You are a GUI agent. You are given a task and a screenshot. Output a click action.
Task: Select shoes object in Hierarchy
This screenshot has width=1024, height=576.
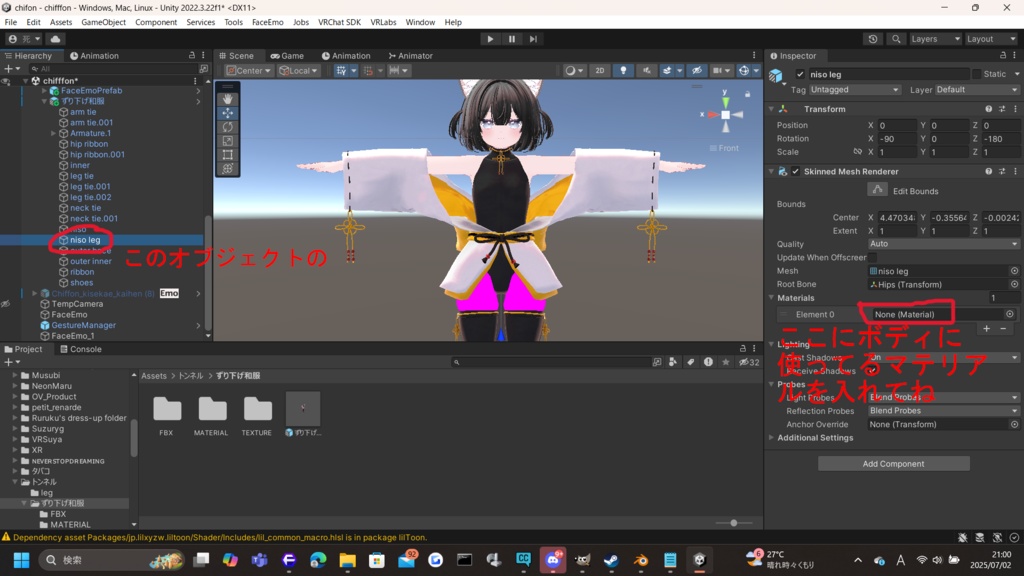[82, 283]
